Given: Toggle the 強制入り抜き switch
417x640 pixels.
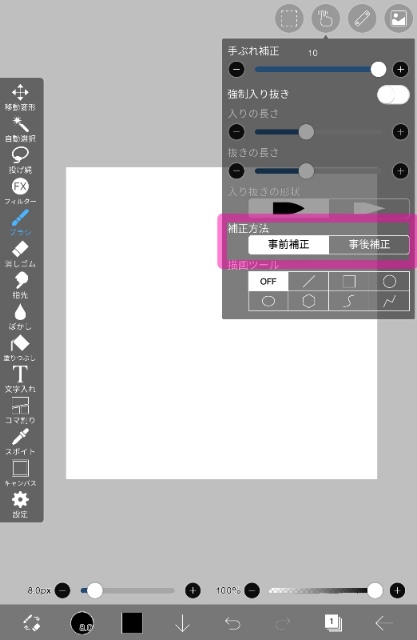Looking at the screenshot, I should [393, 95].
